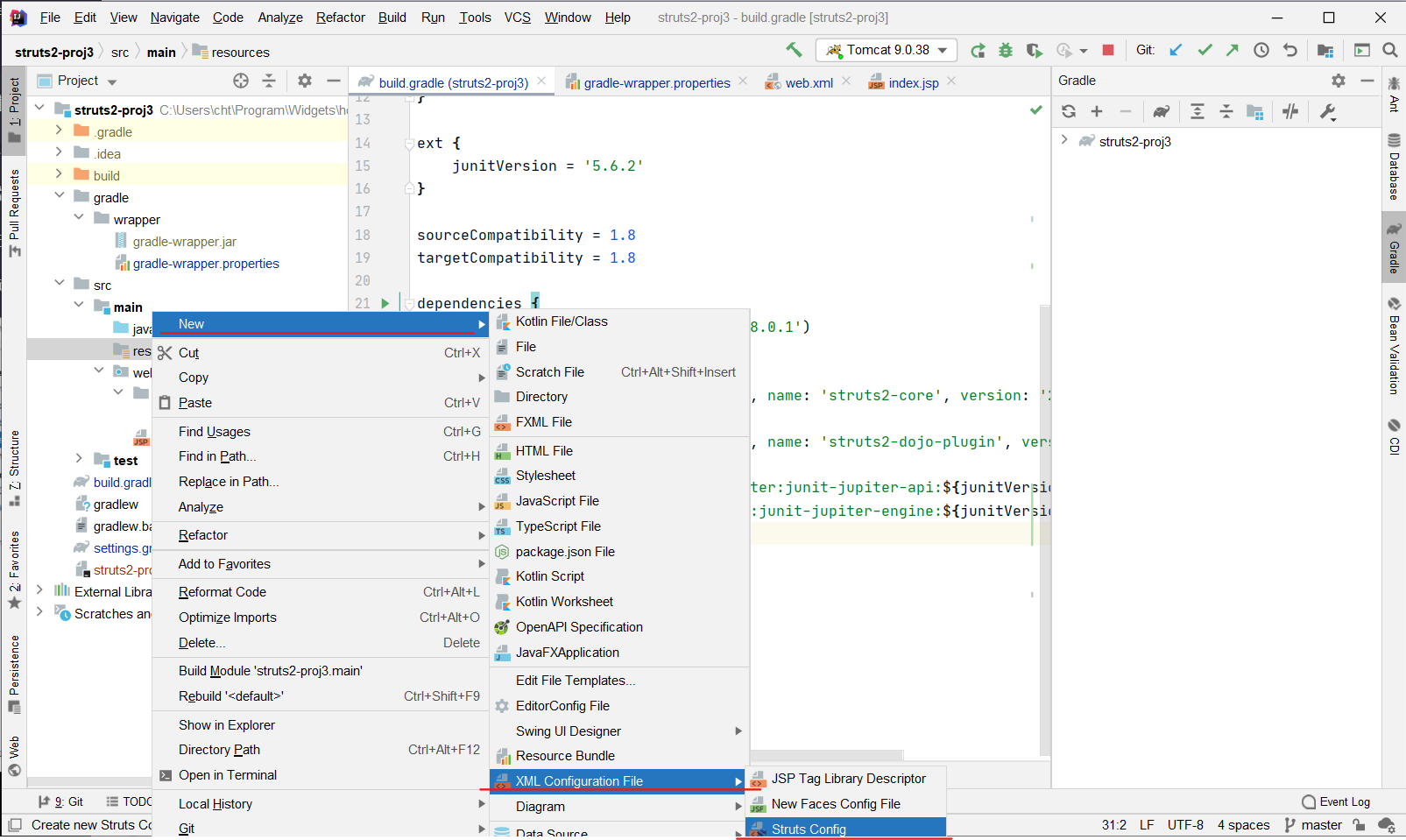
Task: Collapse the src folder node
Action: click(x=59, y=284)
